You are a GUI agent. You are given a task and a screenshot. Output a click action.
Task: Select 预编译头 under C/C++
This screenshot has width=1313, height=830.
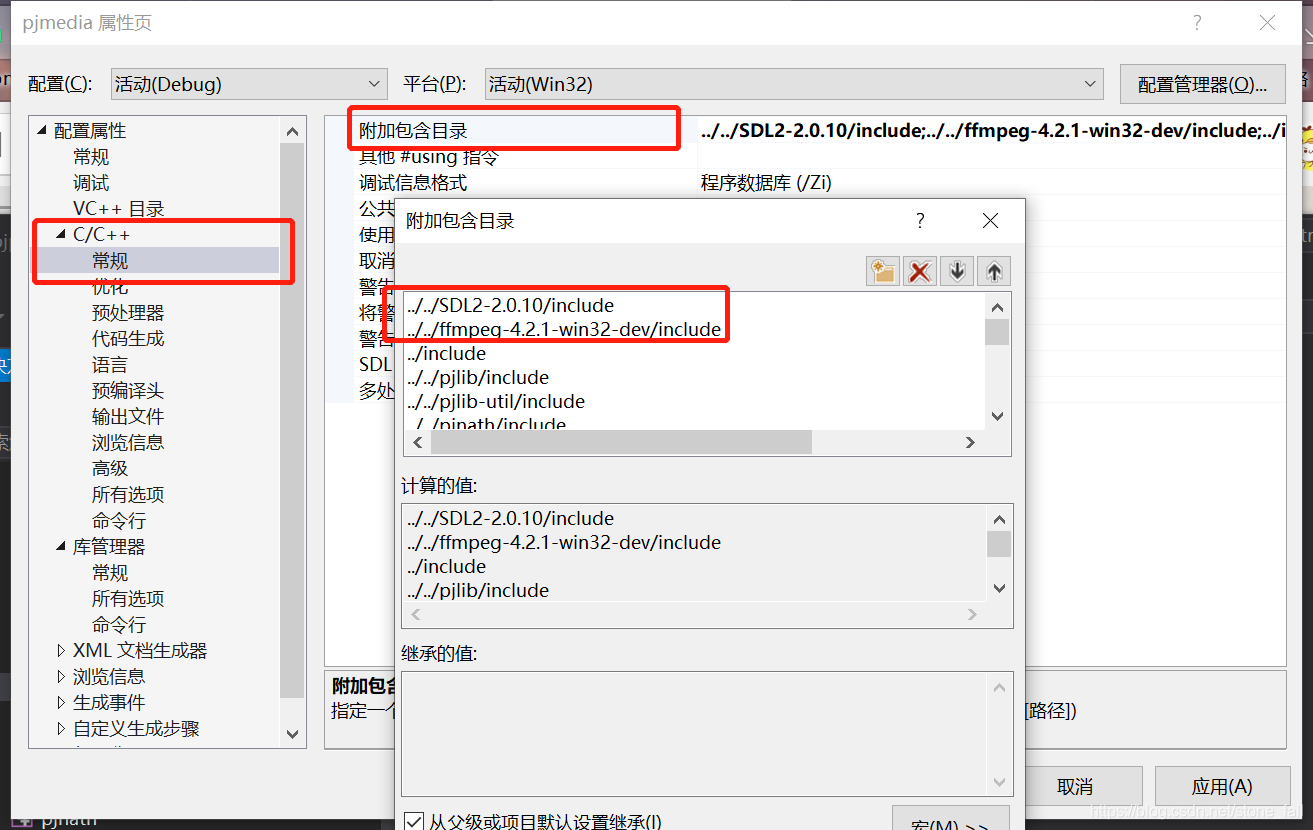pos(128,391)
